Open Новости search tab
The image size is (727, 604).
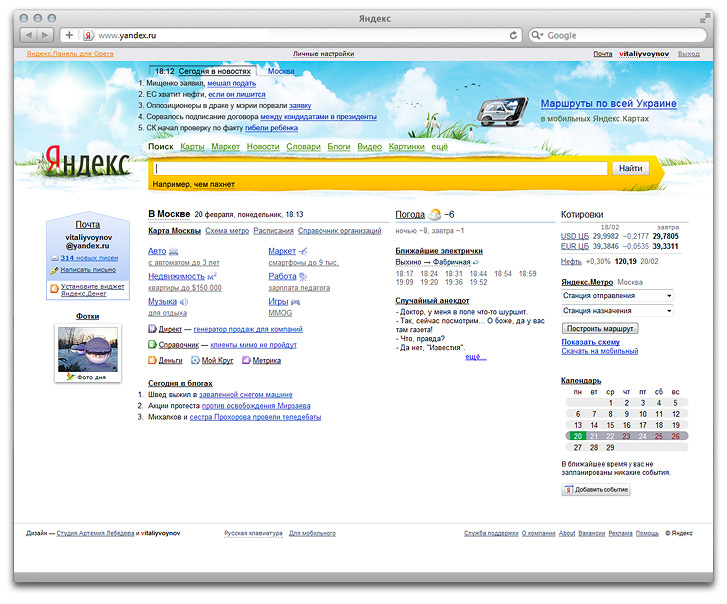pyautogui.click(x=263, y=147)
